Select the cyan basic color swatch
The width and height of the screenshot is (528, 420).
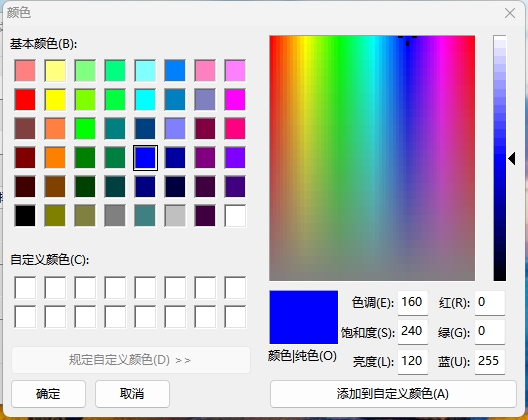(x=145, y=100)
